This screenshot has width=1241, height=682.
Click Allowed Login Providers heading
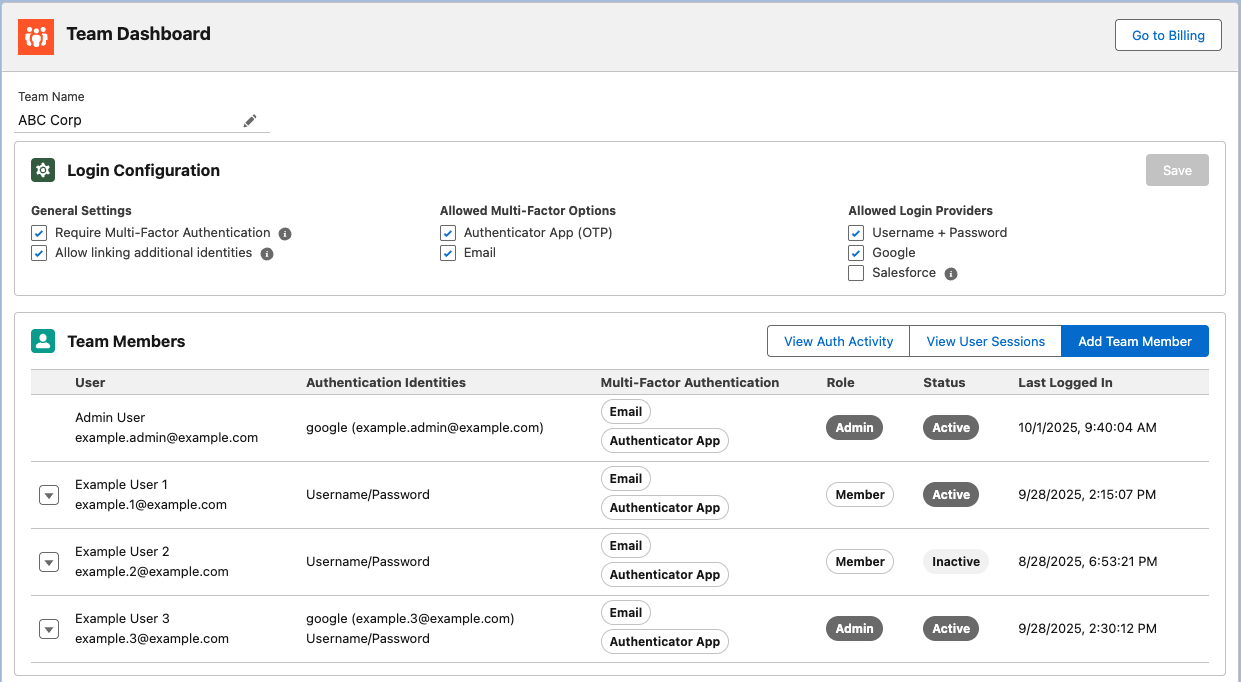[920, 211]
